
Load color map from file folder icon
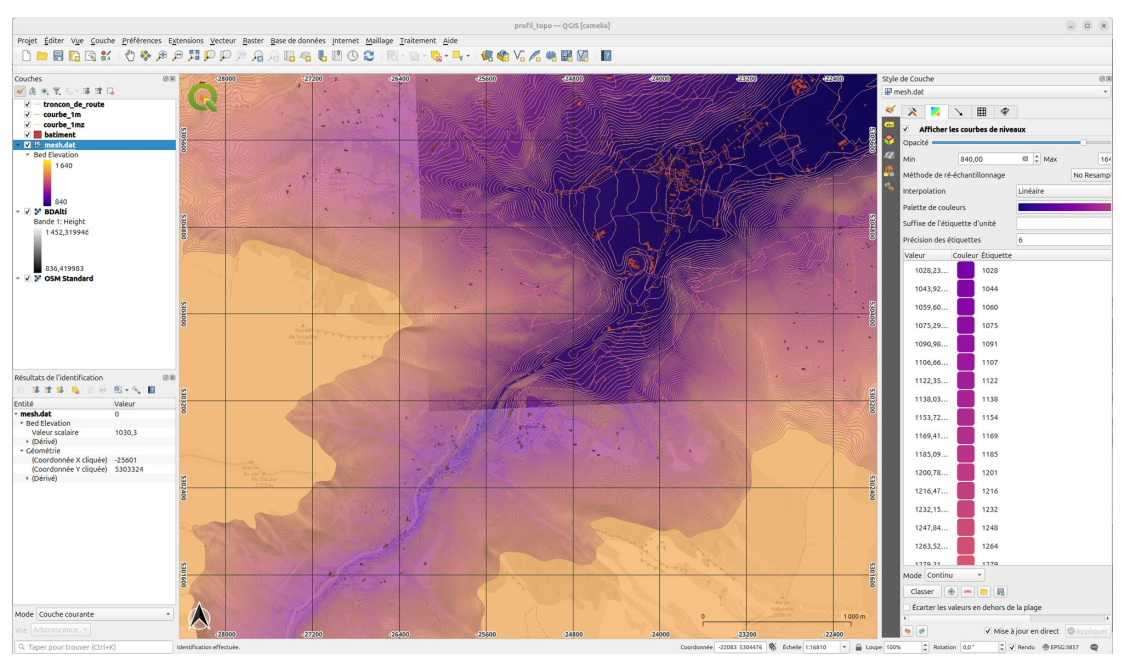tap(982, 592)
